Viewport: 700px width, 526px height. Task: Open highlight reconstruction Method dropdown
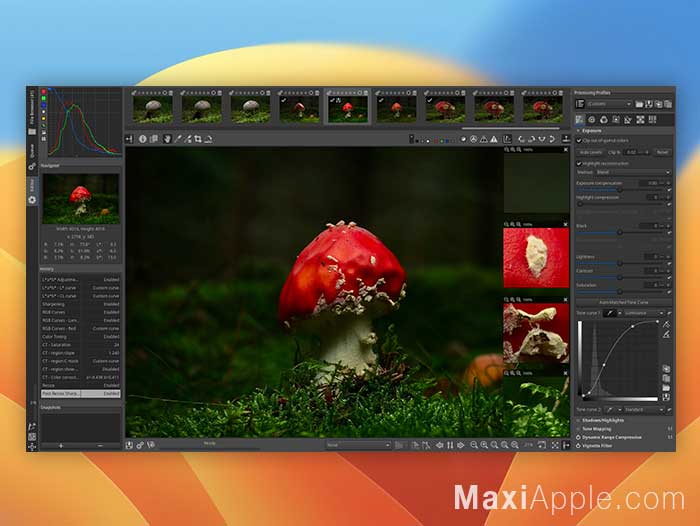pos(633,172)
